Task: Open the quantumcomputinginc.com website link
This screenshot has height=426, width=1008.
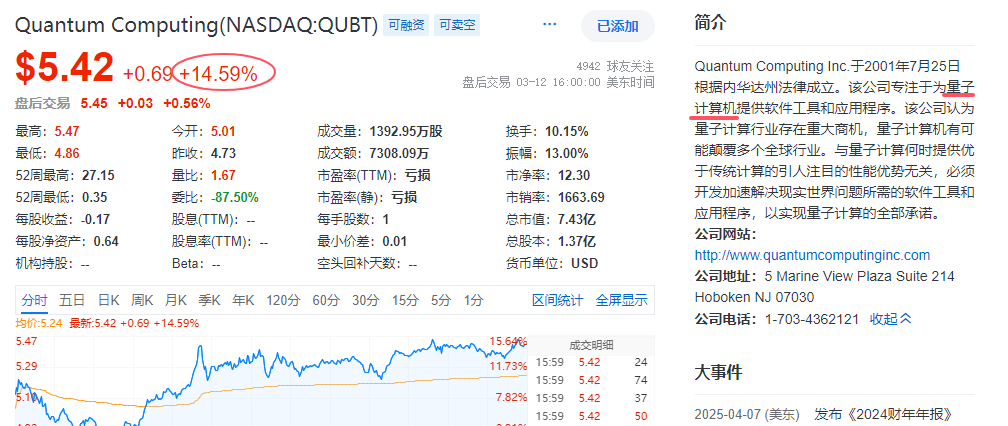Action: [812, 255]
